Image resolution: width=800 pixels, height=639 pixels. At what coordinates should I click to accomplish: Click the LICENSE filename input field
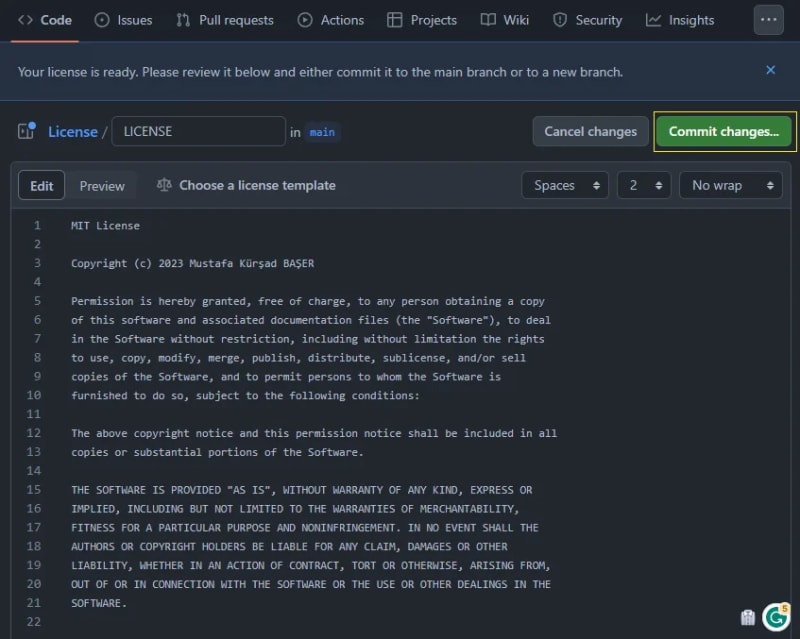pos(197,131)
